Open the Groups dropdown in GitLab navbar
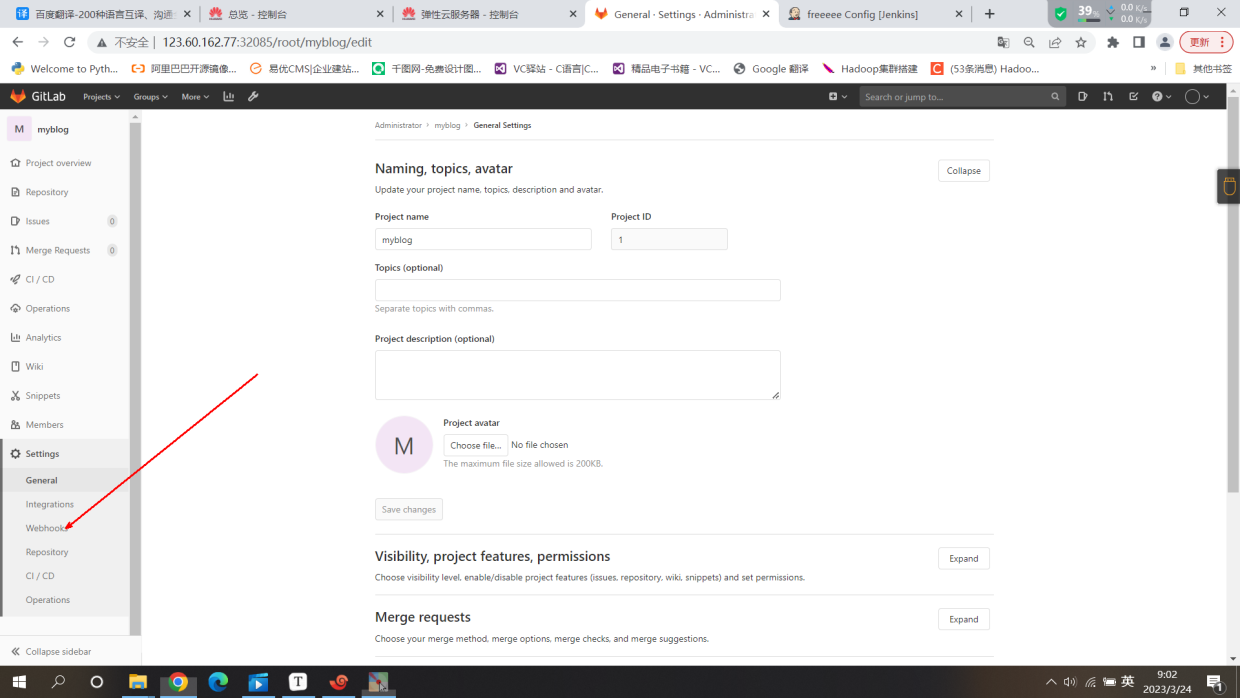Image resolution: width=1240 pixels, height=698 pixels. pos(151,97)
